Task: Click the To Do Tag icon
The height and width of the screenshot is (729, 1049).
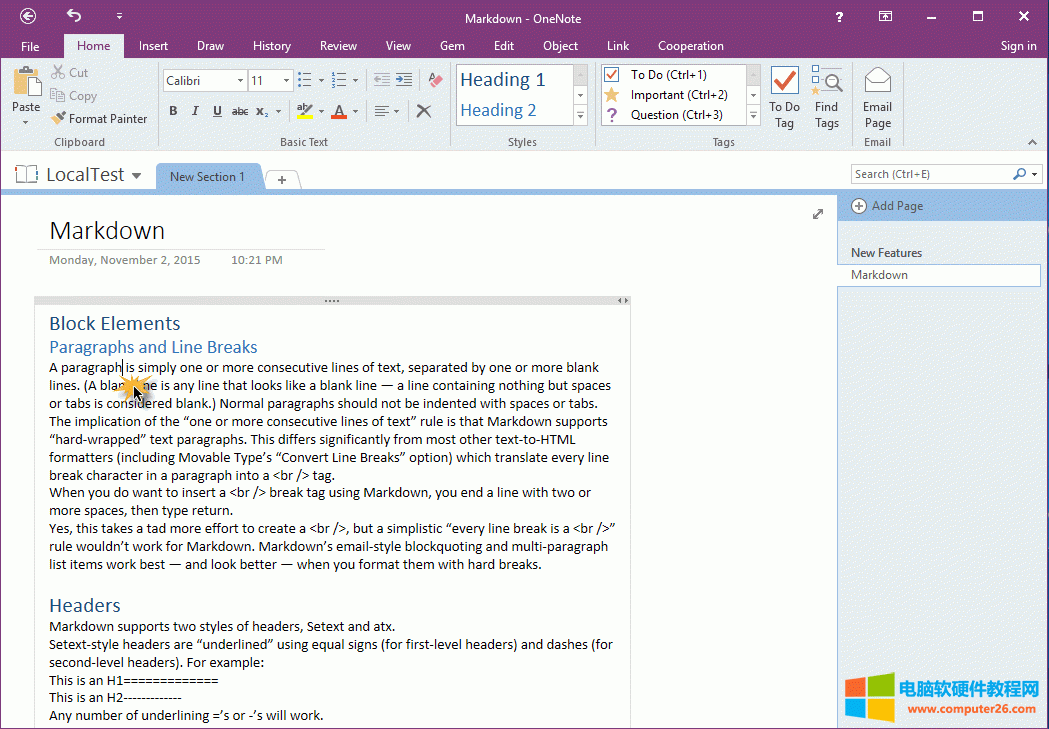Action: tap(784, 96)
